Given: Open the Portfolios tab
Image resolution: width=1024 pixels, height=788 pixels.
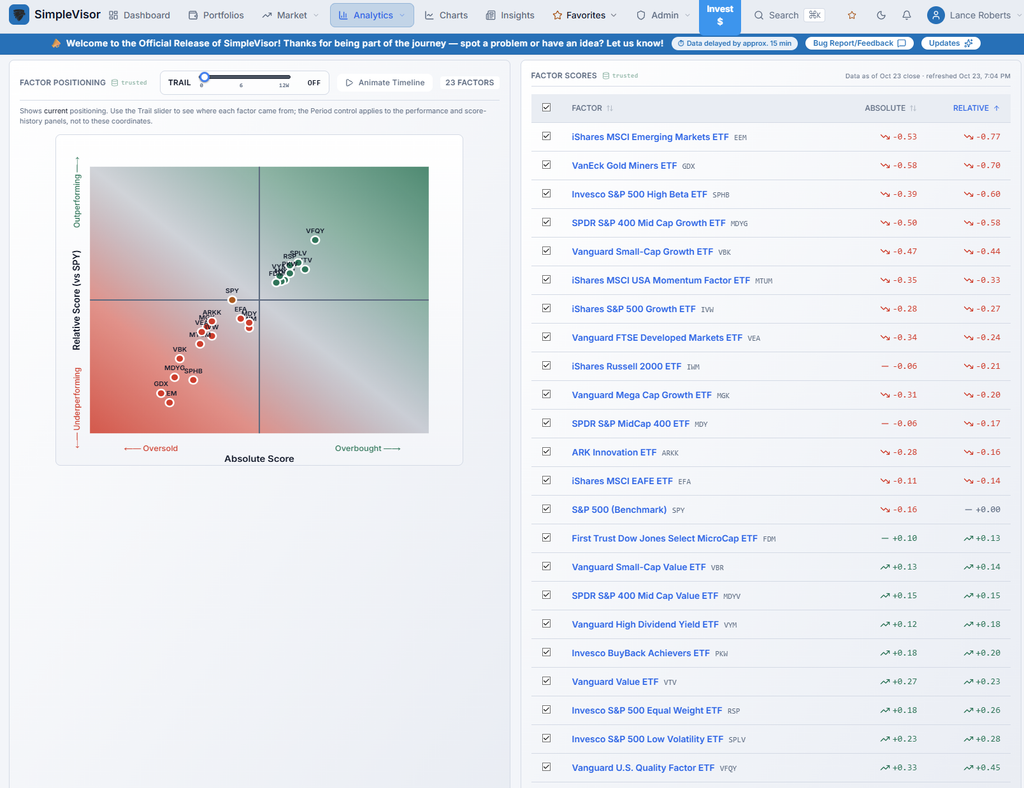Looking at the screenshot, I should click(216, 15).
